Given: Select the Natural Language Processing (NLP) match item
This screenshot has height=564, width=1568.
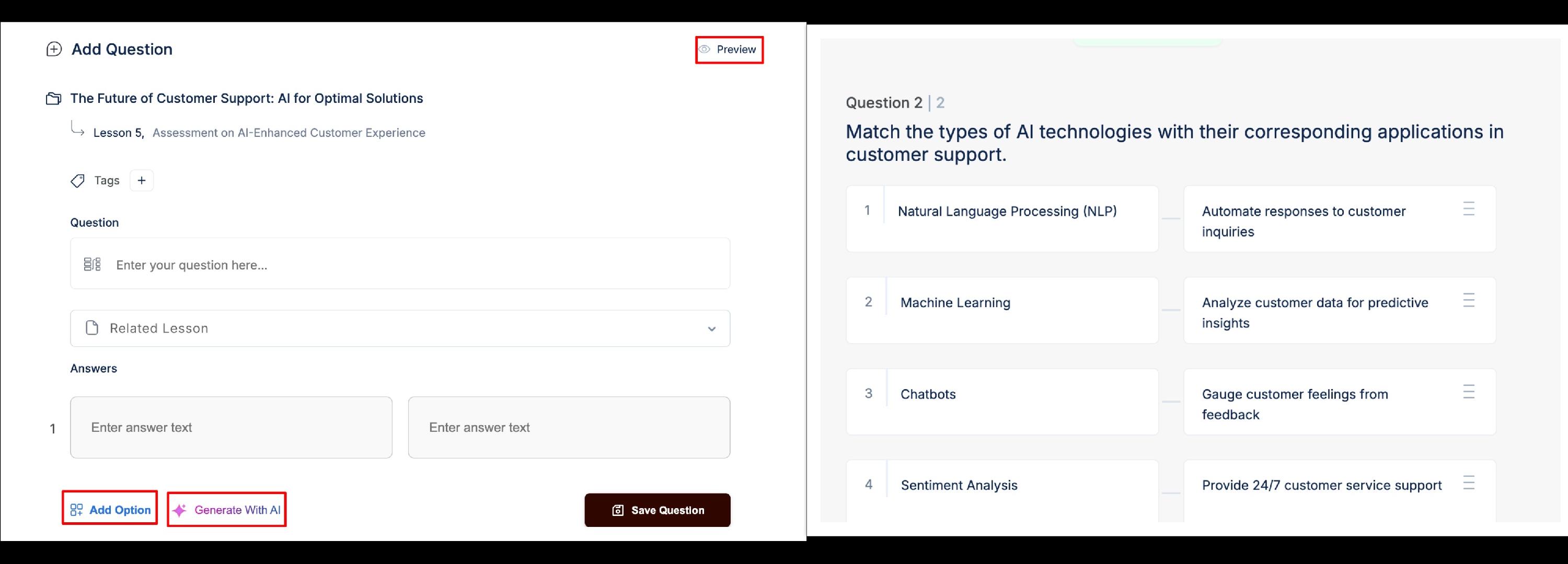Looking at the screenshot, I should pyautogui.click(x=1002, y=218).
